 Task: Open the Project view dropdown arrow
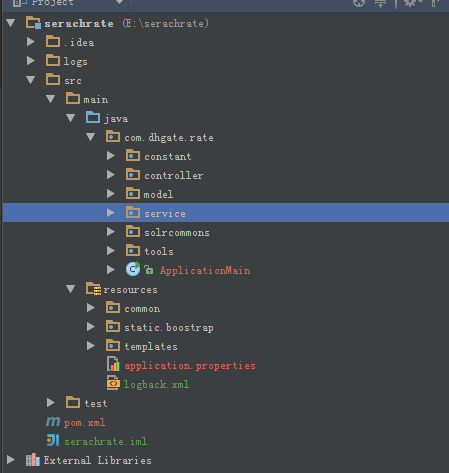pos(119,3)
